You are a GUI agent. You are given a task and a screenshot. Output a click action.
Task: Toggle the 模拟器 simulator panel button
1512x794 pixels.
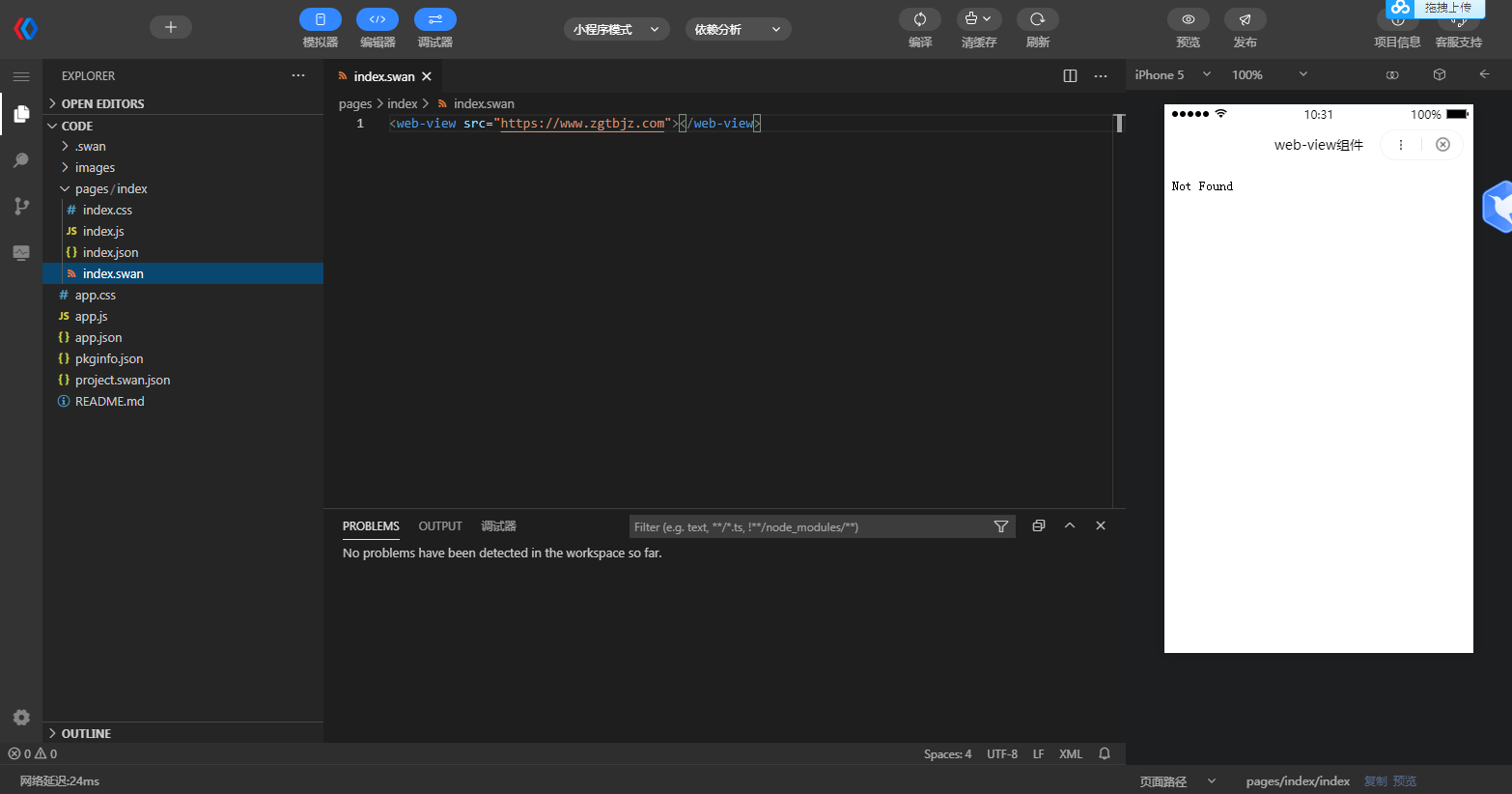(321, 19)
